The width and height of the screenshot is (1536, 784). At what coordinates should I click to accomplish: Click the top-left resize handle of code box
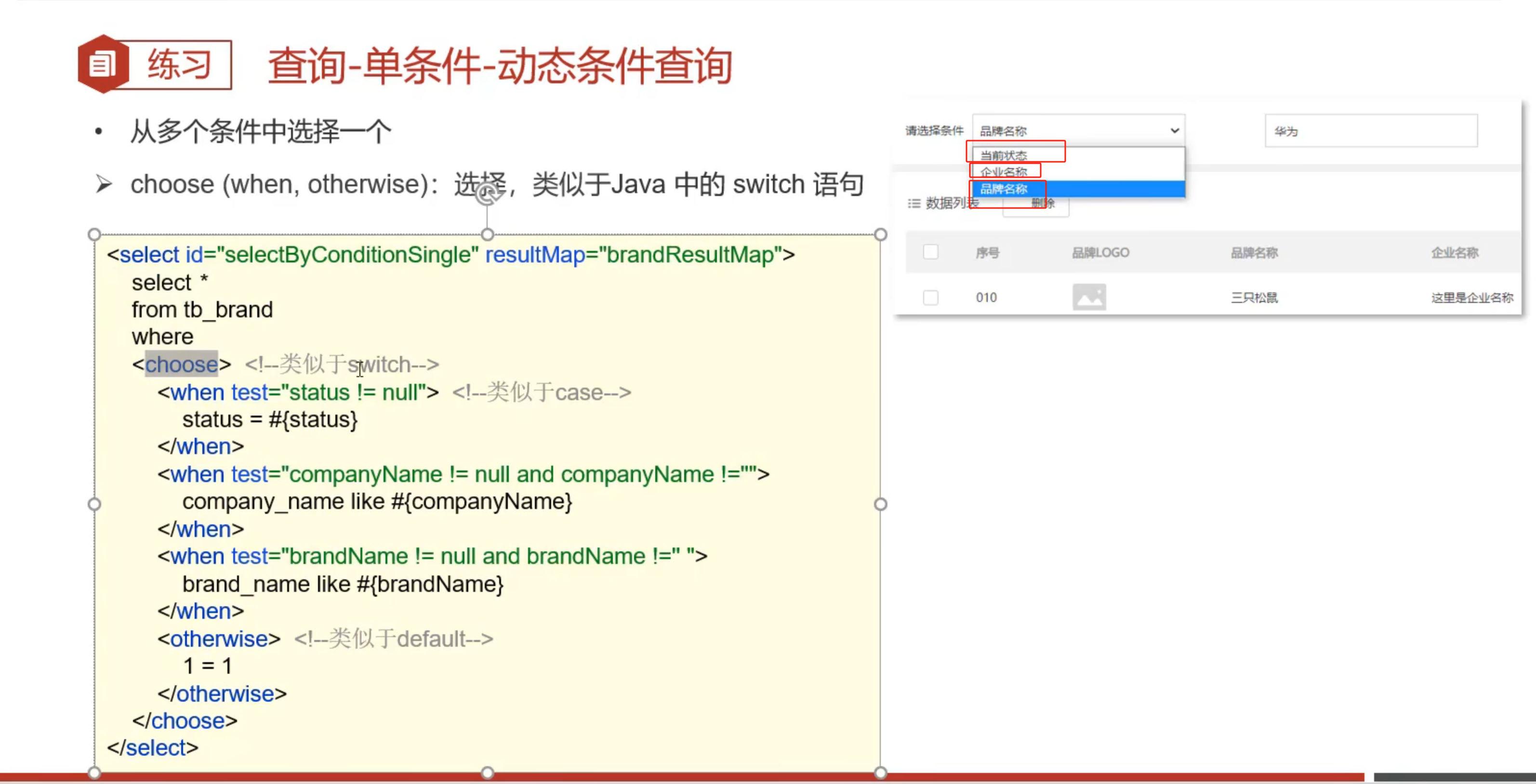pyautogui.click(x=94, y=235)
